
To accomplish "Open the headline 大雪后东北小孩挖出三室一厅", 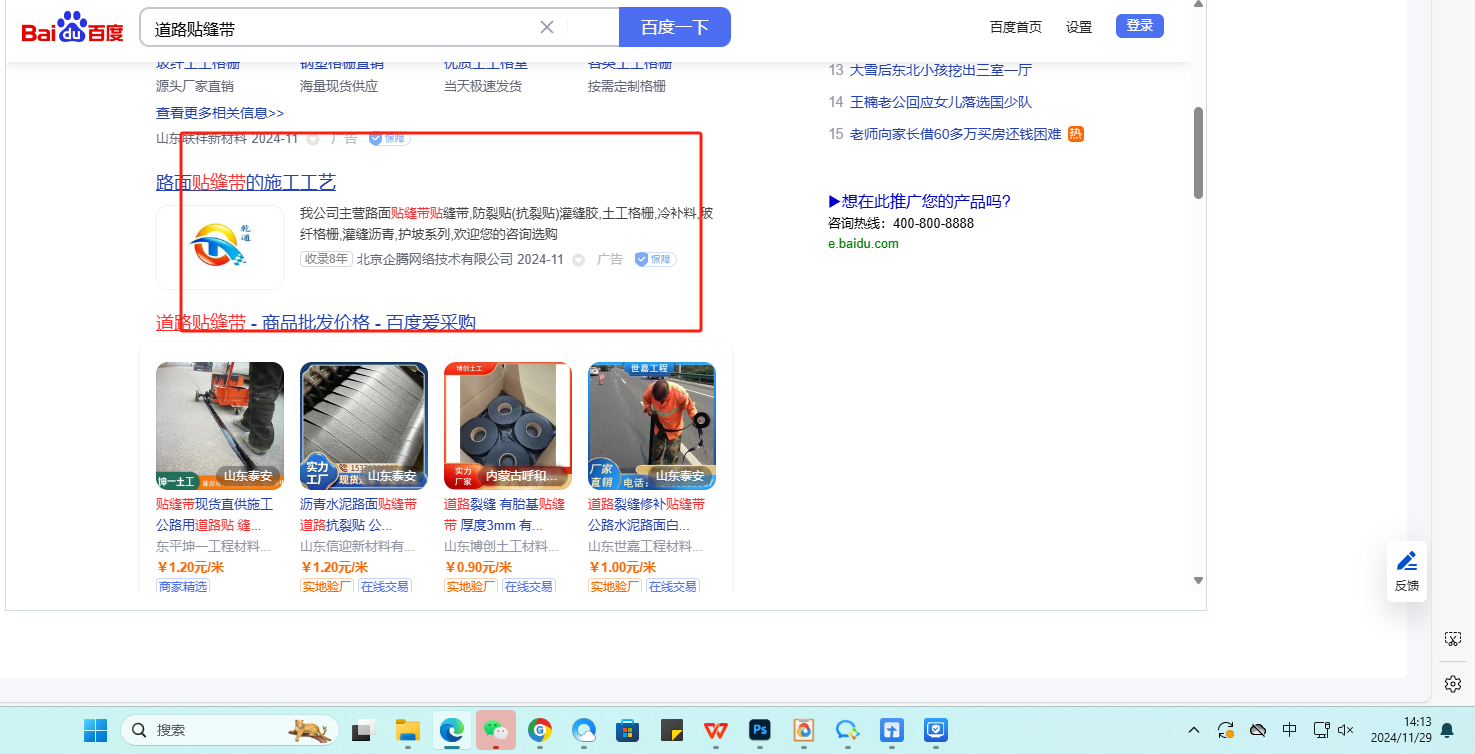I will pos(941,70).
